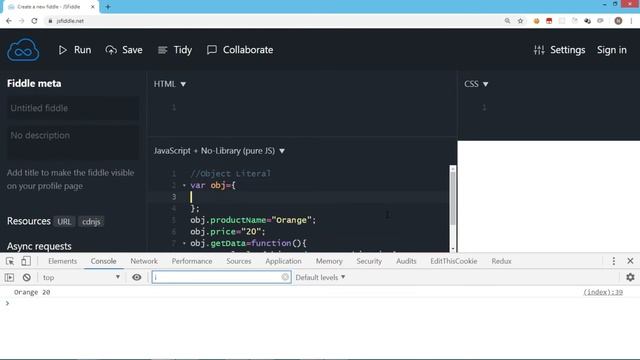Screen dimensions: 640x360
Task: Click the Sign in link
Action: 611,50
